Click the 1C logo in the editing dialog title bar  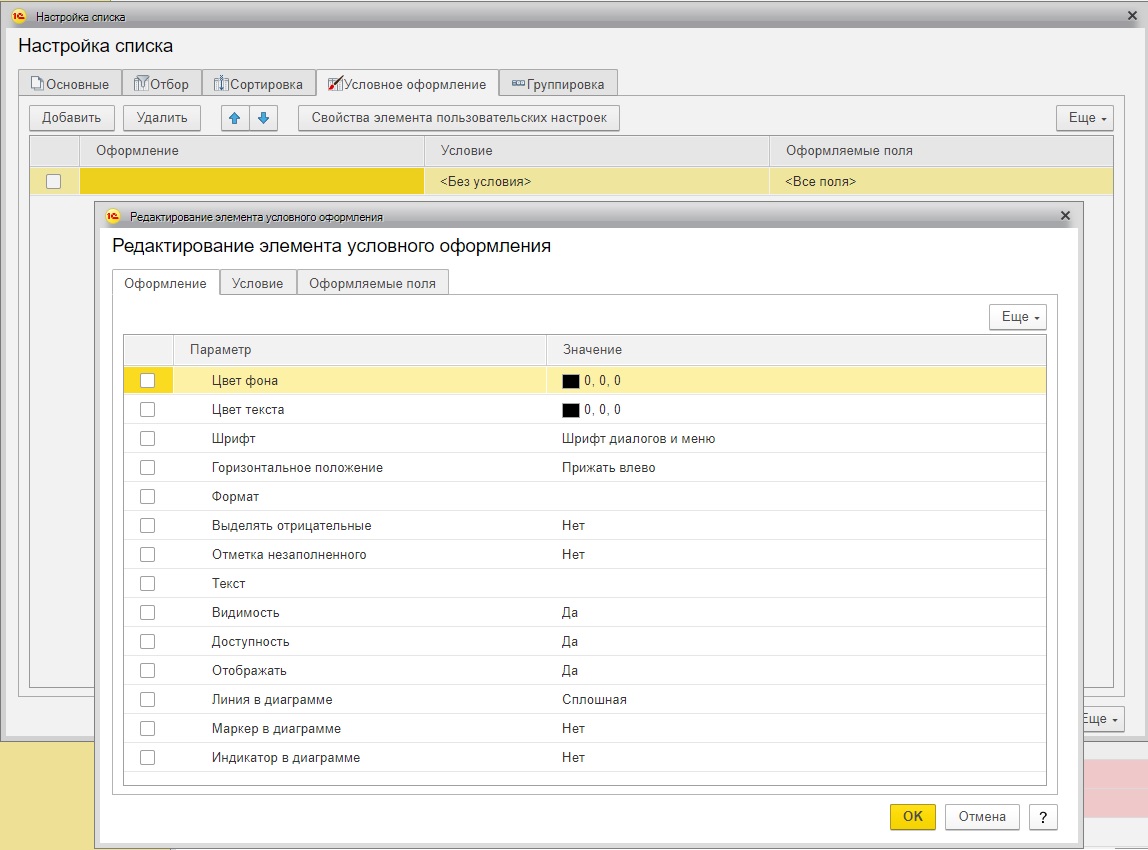[x=113, y=216]
